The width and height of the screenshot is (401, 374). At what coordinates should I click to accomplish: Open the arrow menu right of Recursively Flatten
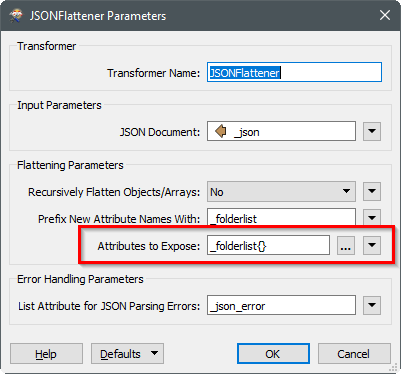point(372,191)
